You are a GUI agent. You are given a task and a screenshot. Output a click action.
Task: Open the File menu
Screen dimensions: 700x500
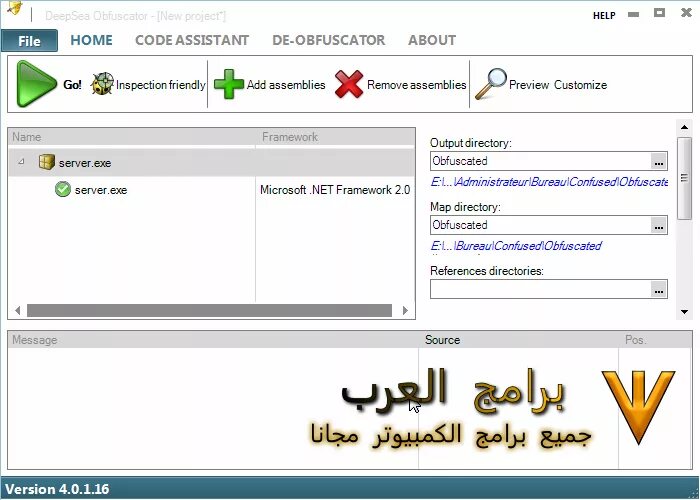click(x=29, y=41)
